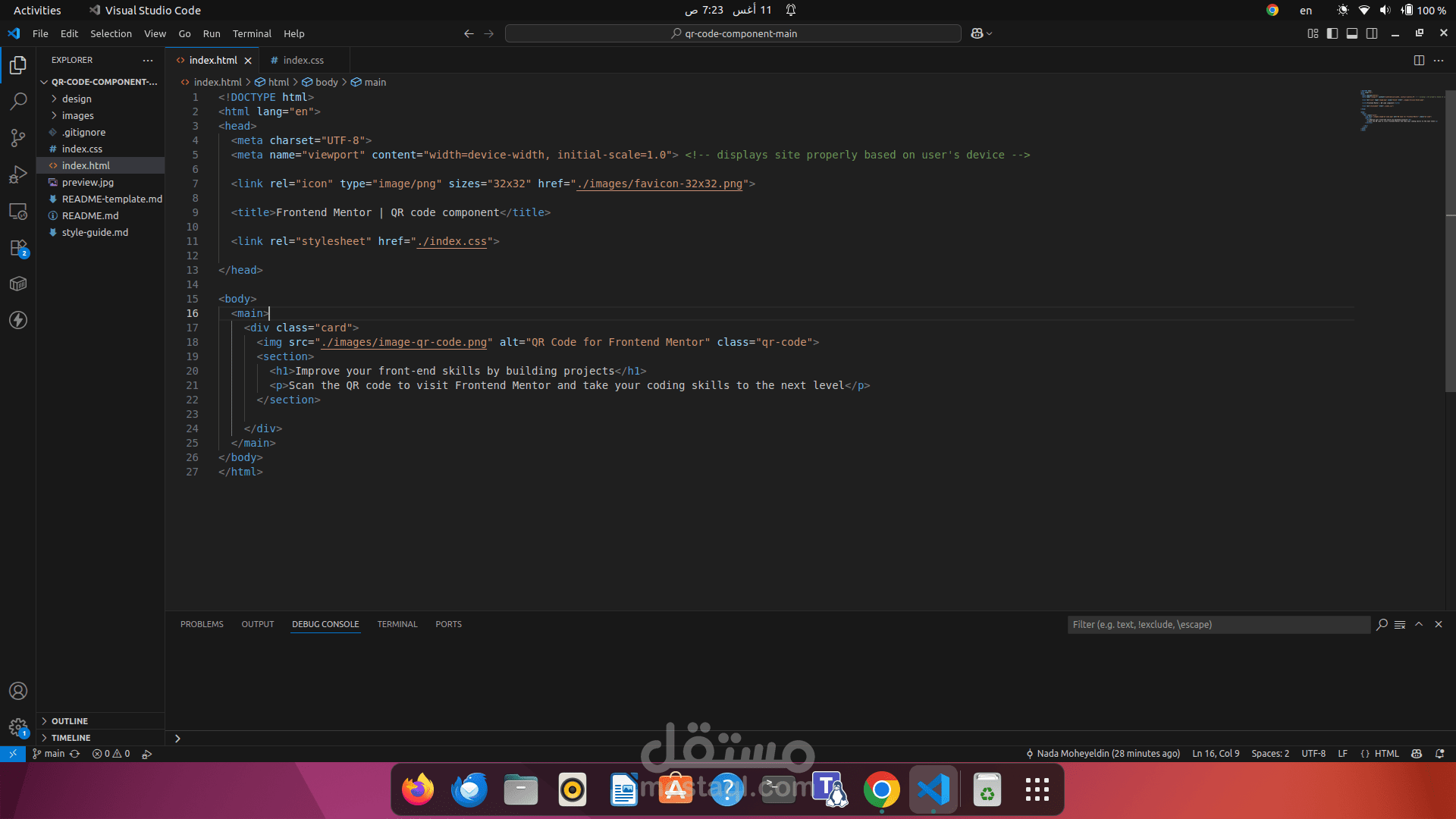Click the ./index.css href link in code
The height and width of the screenshot is (819, 1456).
click(x=452, y=241)
